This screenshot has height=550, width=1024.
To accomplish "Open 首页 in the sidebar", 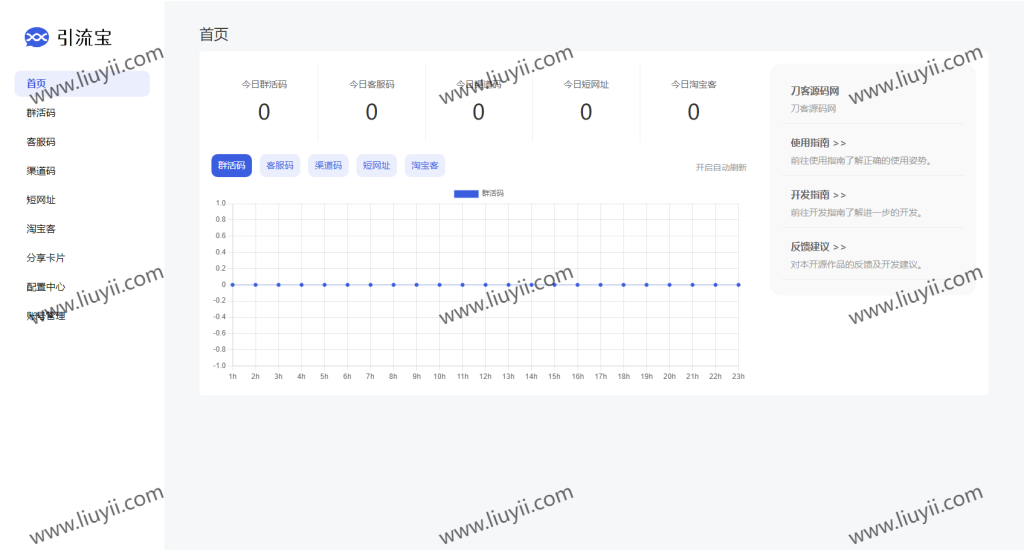I will pos(82,84).
